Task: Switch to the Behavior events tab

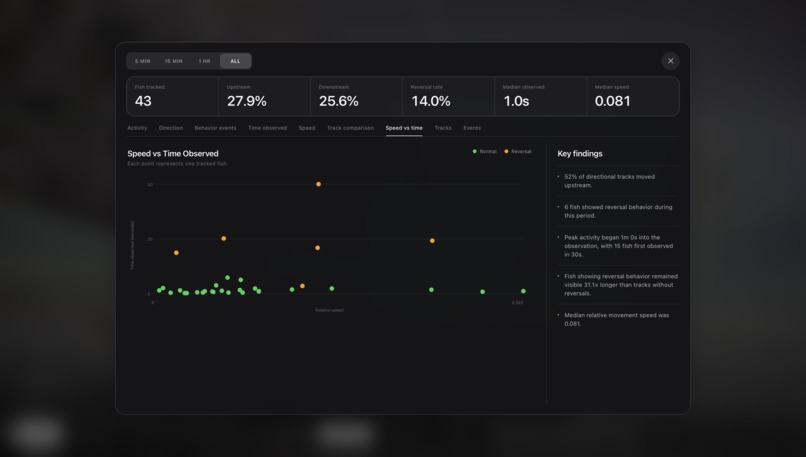Action: point(215,128)
